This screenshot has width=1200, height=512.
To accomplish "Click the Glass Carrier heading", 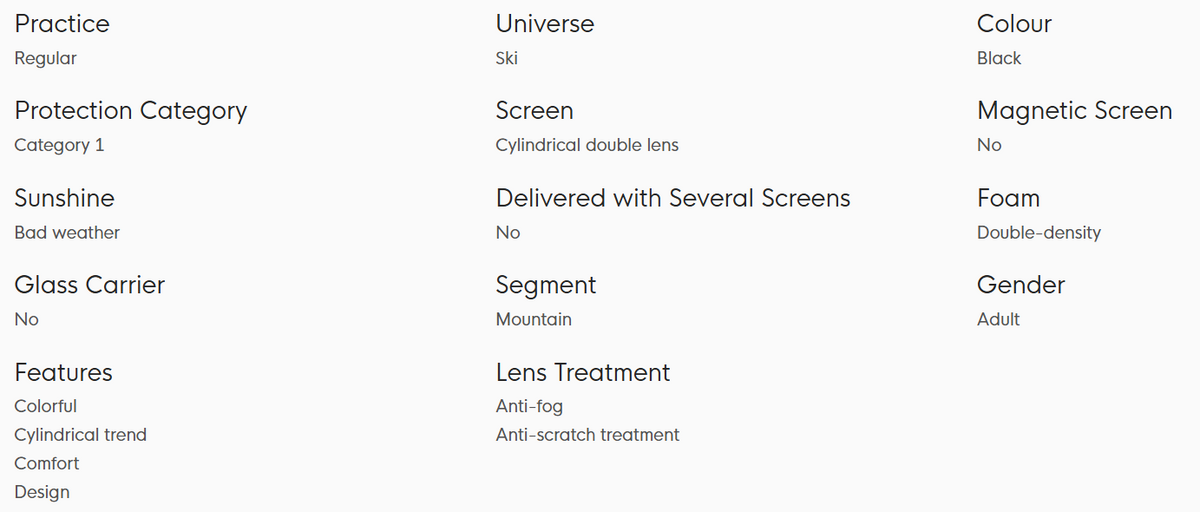I will pyautogui.click(x=89, y=285).
